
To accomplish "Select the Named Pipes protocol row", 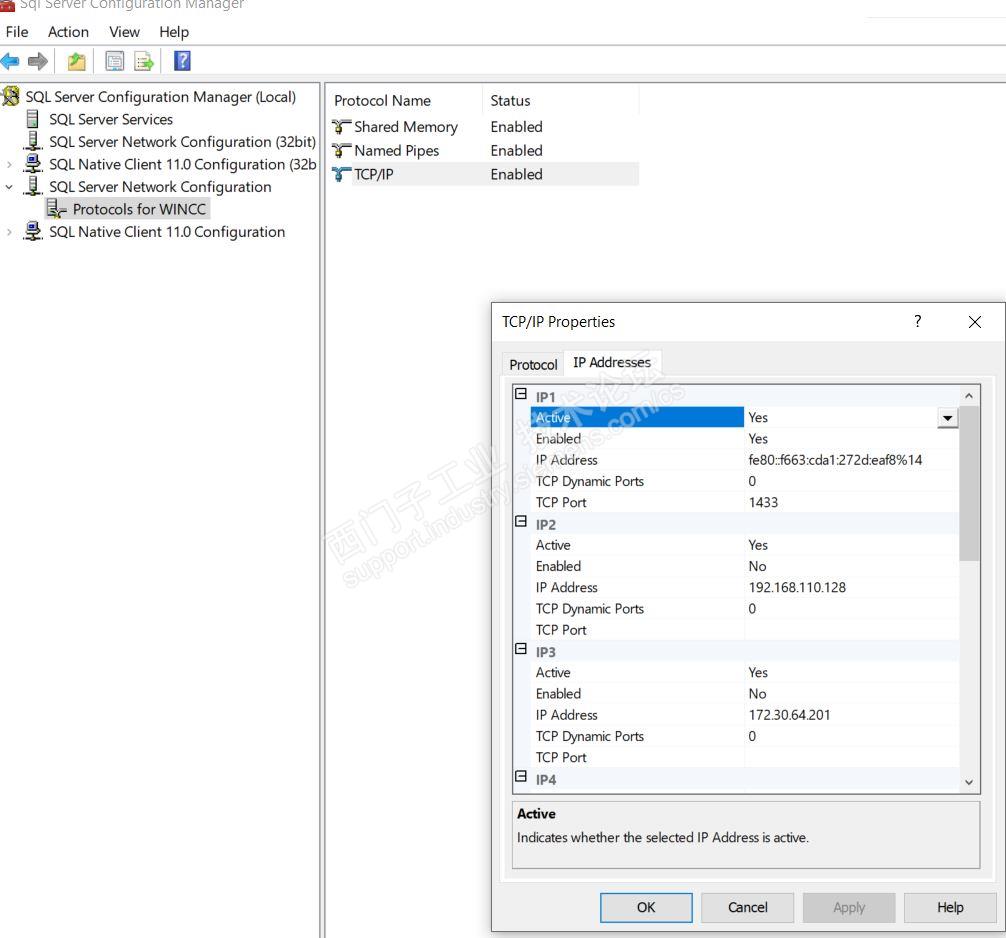I will click(x=484, y=151).
